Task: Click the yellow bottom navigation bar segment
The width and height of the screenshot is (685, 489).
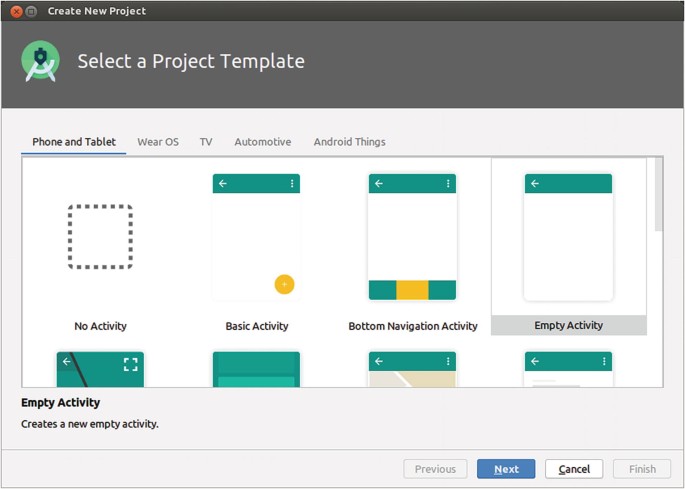Action: (412, 290)
